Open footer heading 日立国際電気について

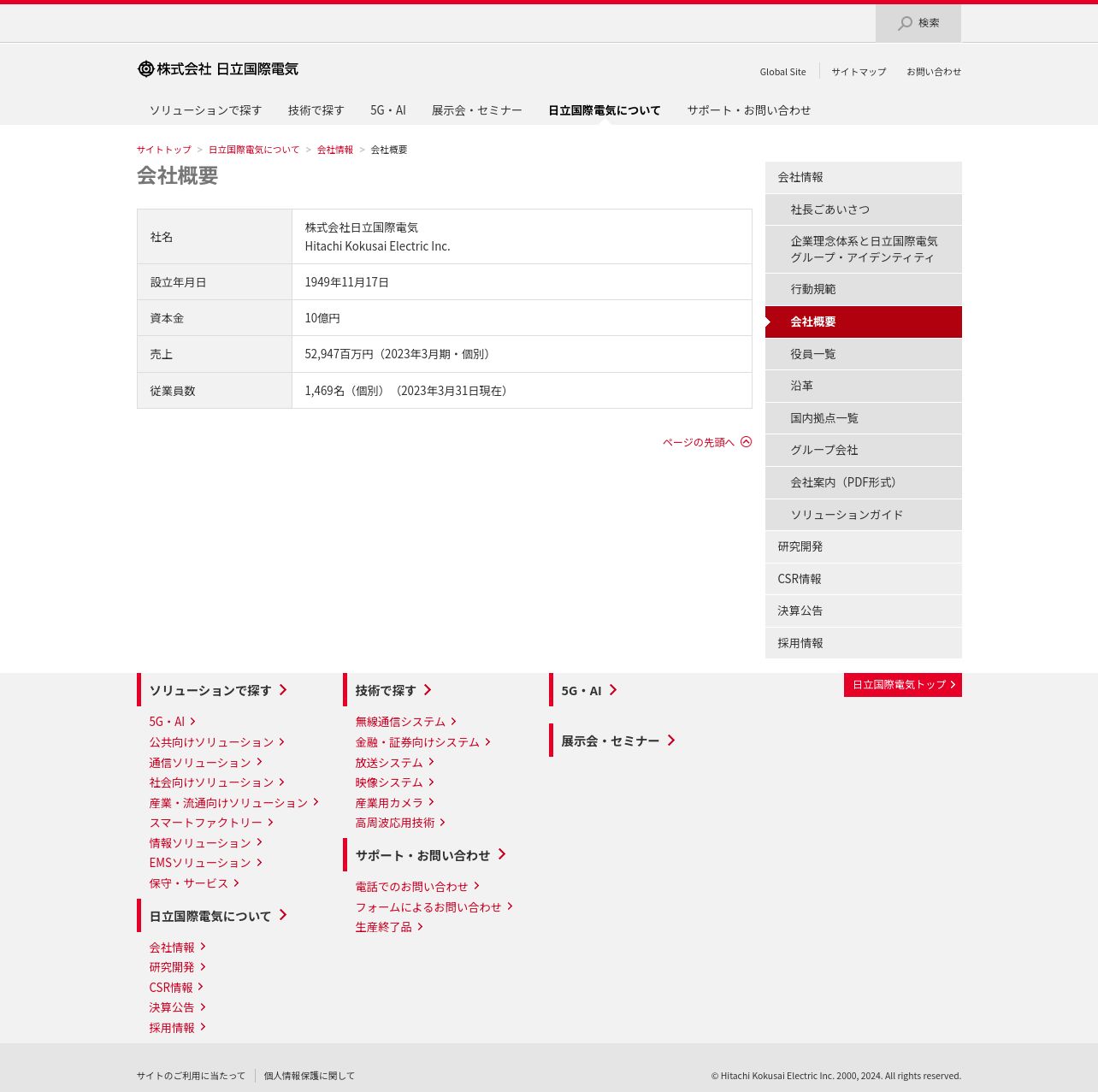[x=218, y=916]
